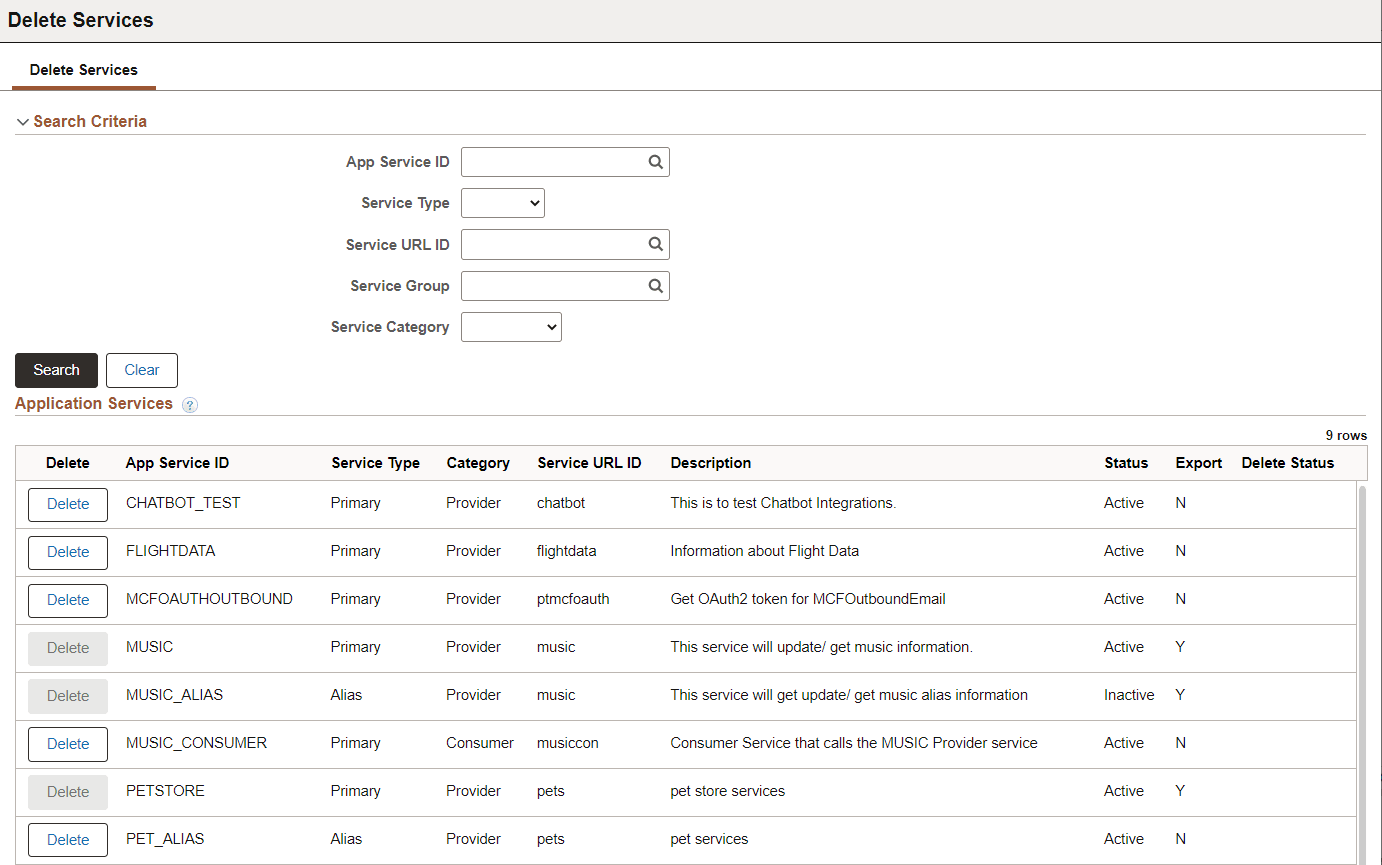Delete the FLIGHTDATA service
1382x865 pixels.
[67, 552]
